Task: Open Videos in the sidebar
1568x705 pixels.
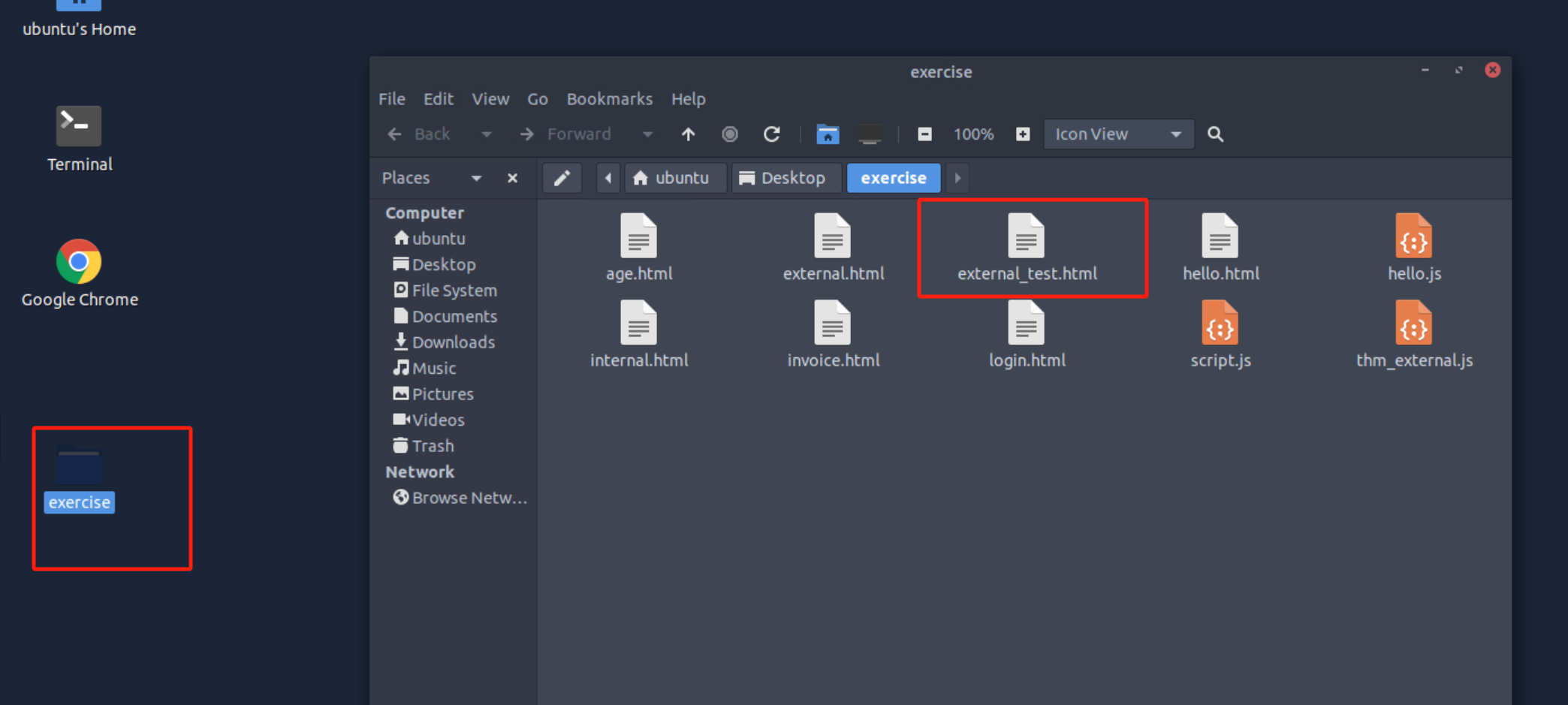Action: 429,420
